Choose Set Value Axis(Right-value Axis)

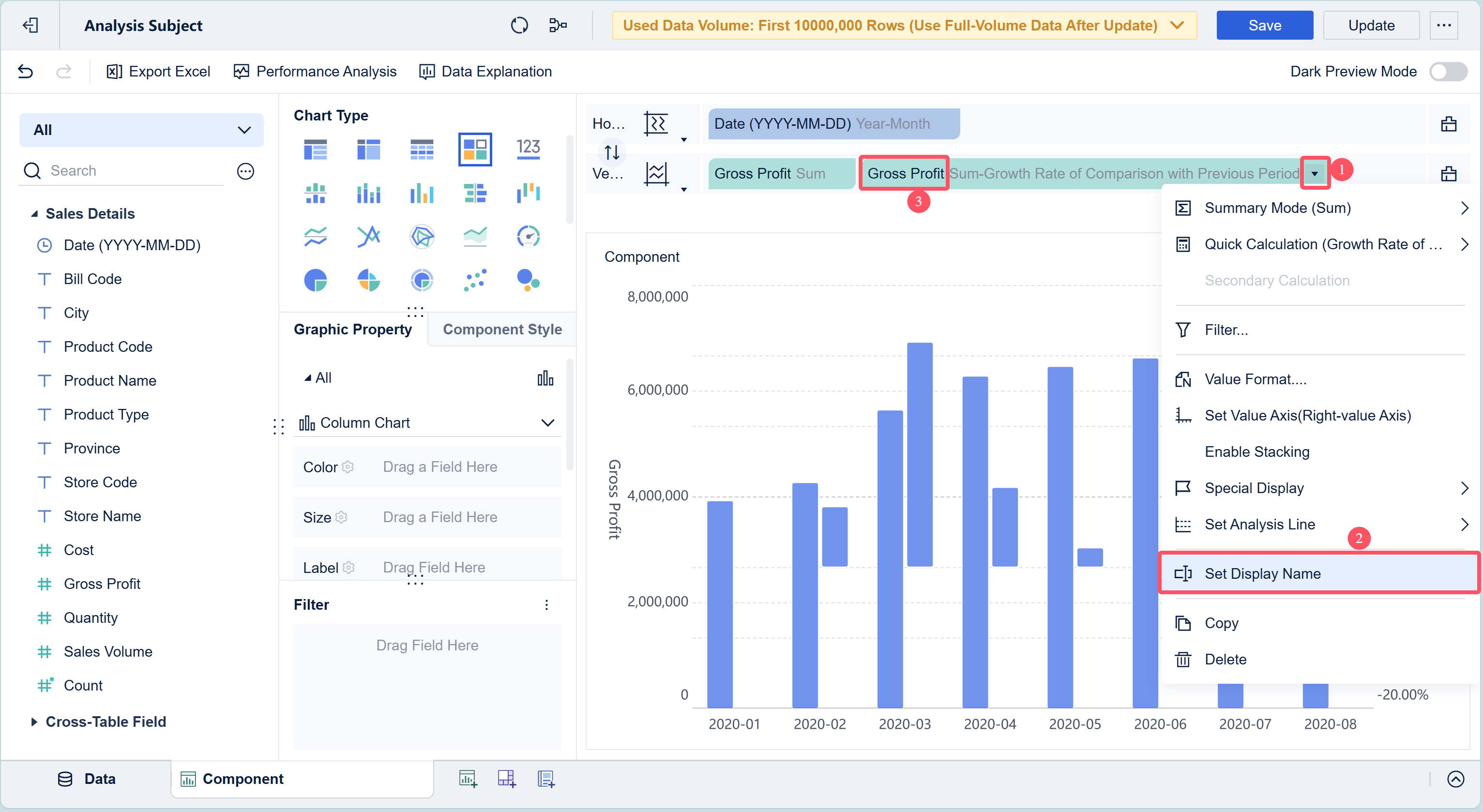1320,416
